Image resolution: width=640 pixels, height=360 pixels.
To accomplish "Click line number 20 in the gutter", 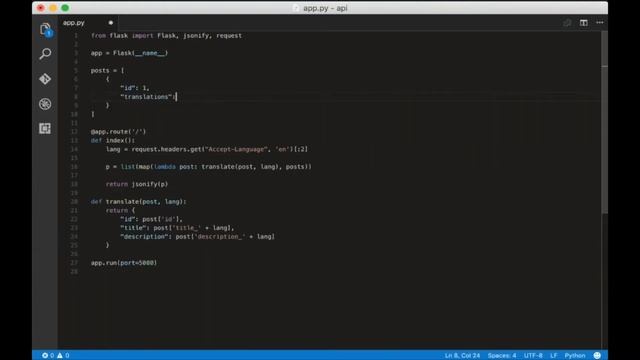I will pos(74,202).
